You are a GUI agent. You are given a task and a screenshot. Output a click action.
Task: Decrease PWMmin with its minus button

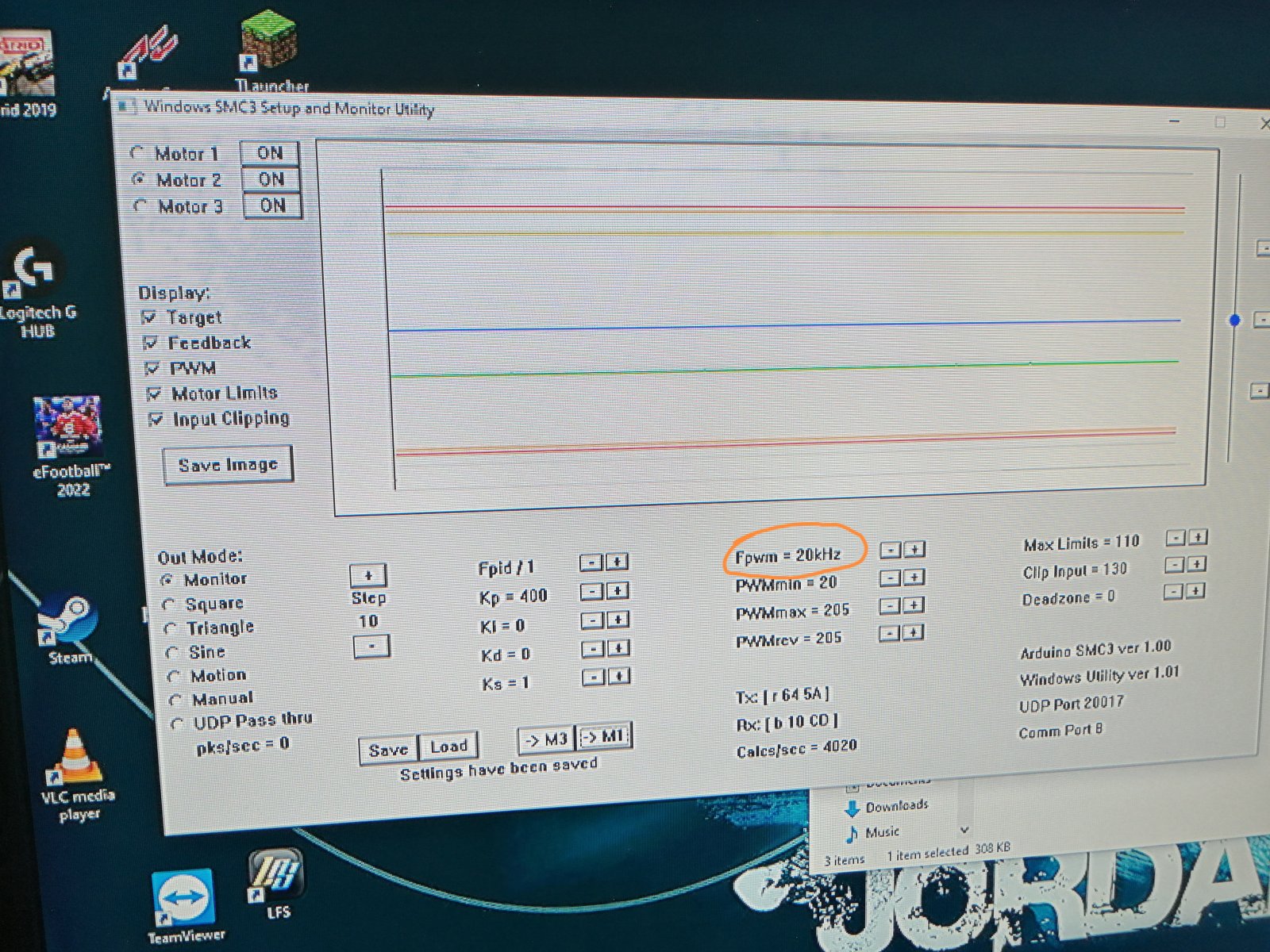pyautogui.click(x=891, y=578)
